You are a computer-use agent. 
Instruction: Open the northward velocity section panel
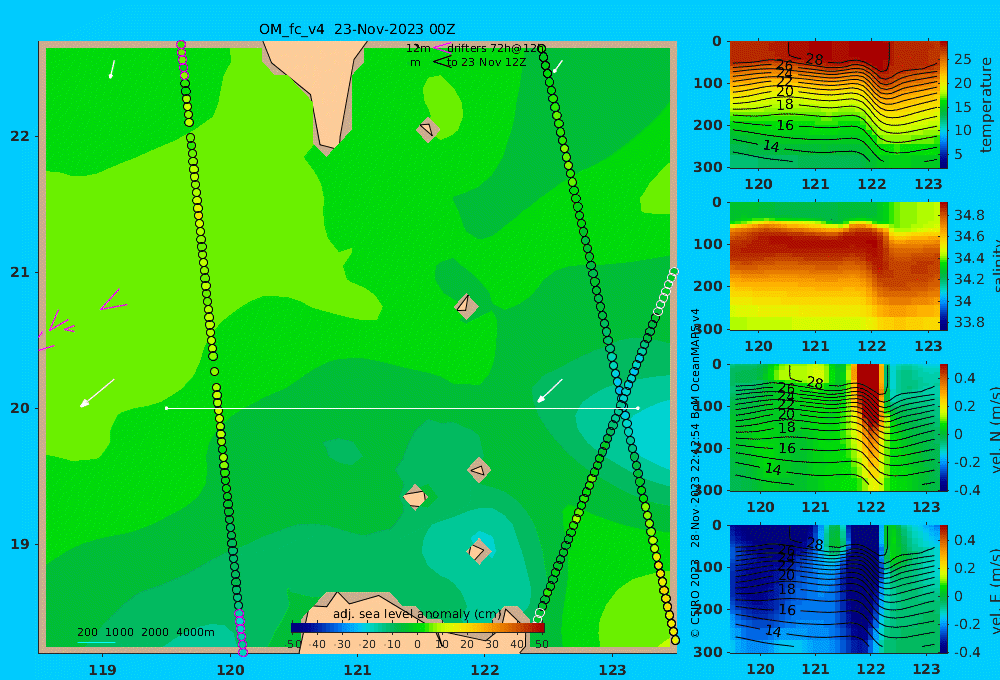click(834, 427)
